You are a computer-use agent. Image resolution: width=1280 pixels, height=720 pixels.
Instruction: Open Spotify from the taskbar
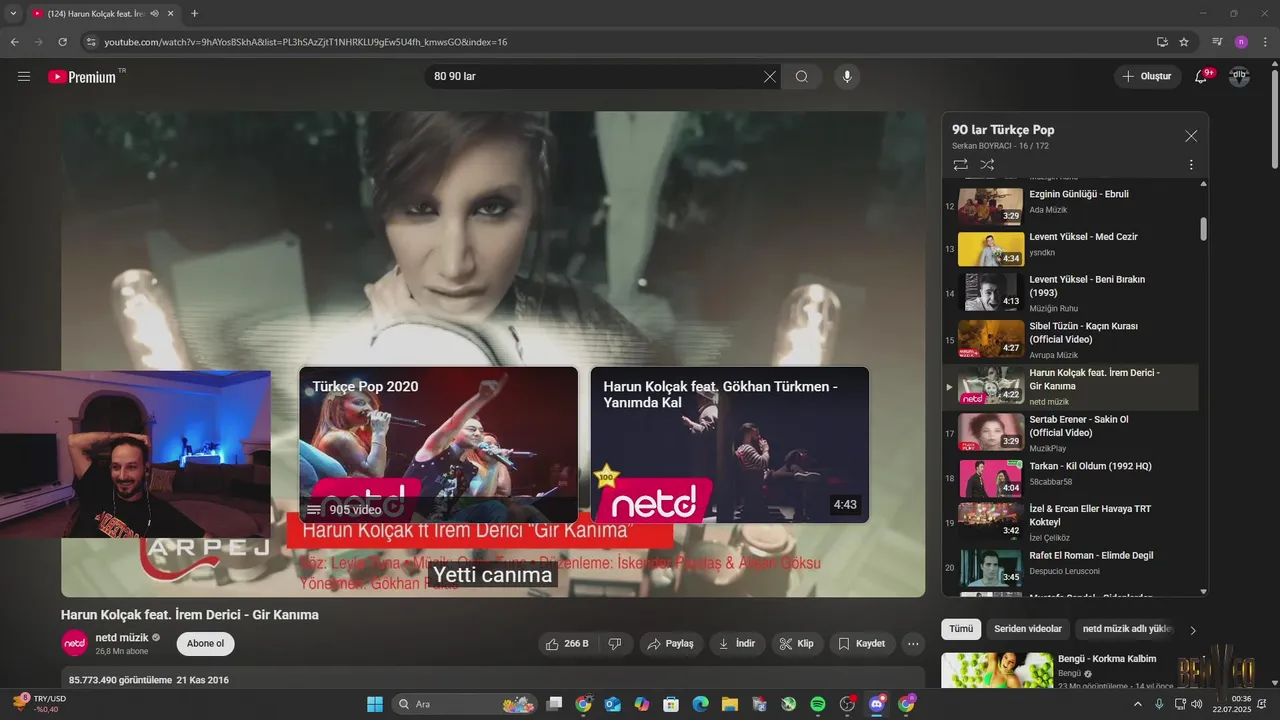817,704
